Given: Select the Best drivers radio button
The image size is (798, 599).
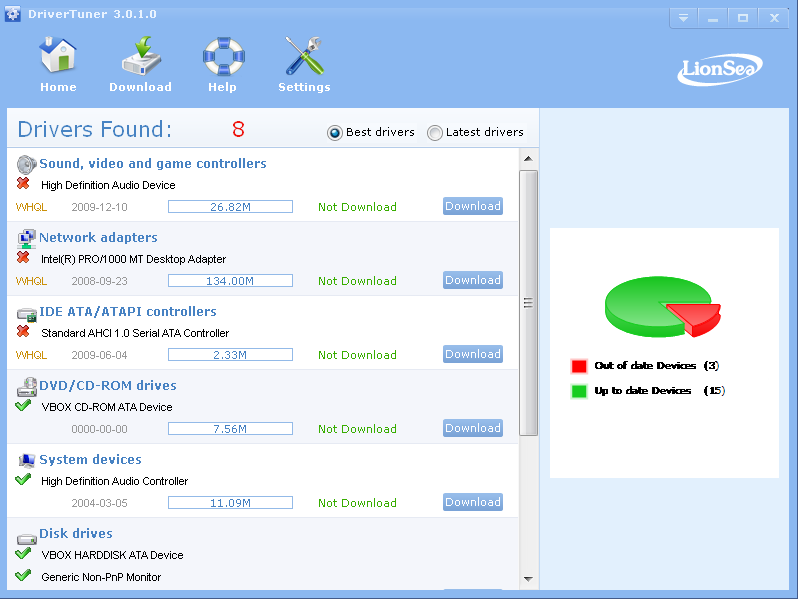Looking at the screenshot, I should 334,133.
